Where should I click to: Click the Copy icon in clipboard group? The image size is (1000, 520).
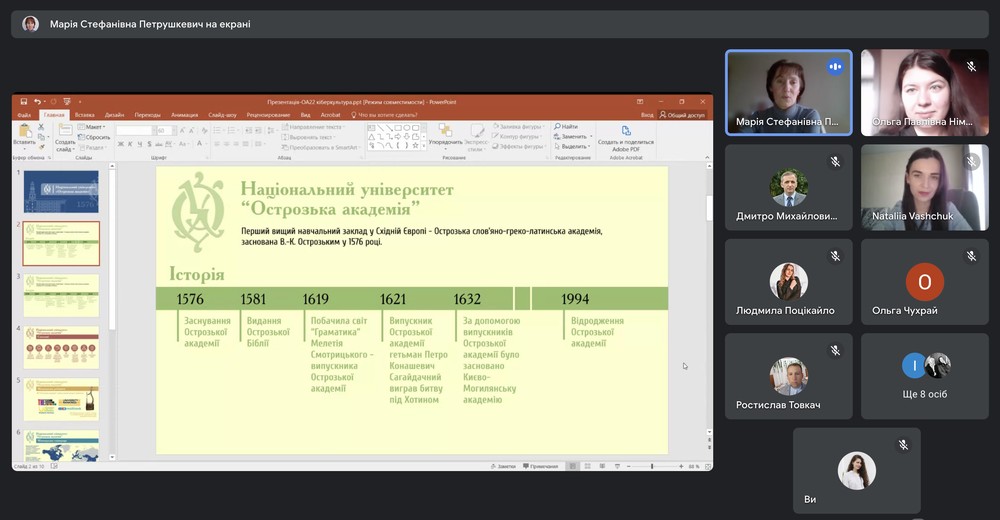(41, 137)
